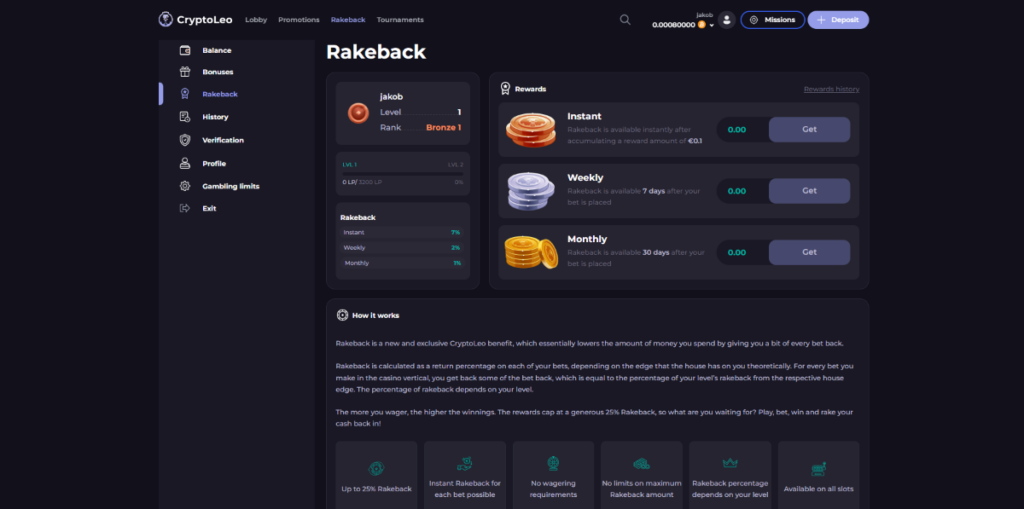Click the Gambling limits gear icon in the sidebar
The image size is (1024, 509).
coord(185,186)
